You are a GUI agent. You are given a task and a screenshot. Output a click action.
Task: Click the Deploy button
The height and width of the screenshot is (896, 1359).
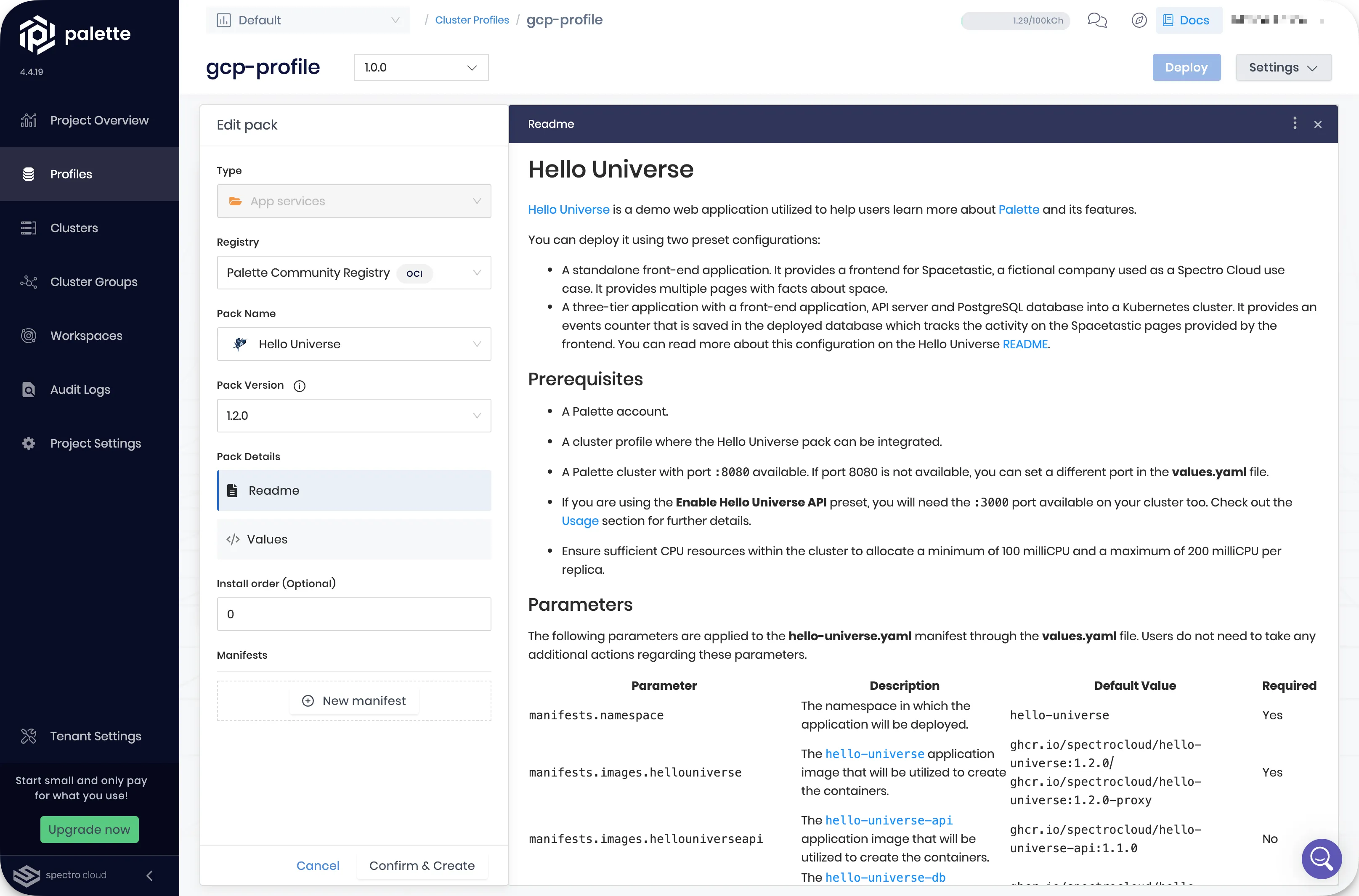pyautogui.click(x=1186, y=67)
